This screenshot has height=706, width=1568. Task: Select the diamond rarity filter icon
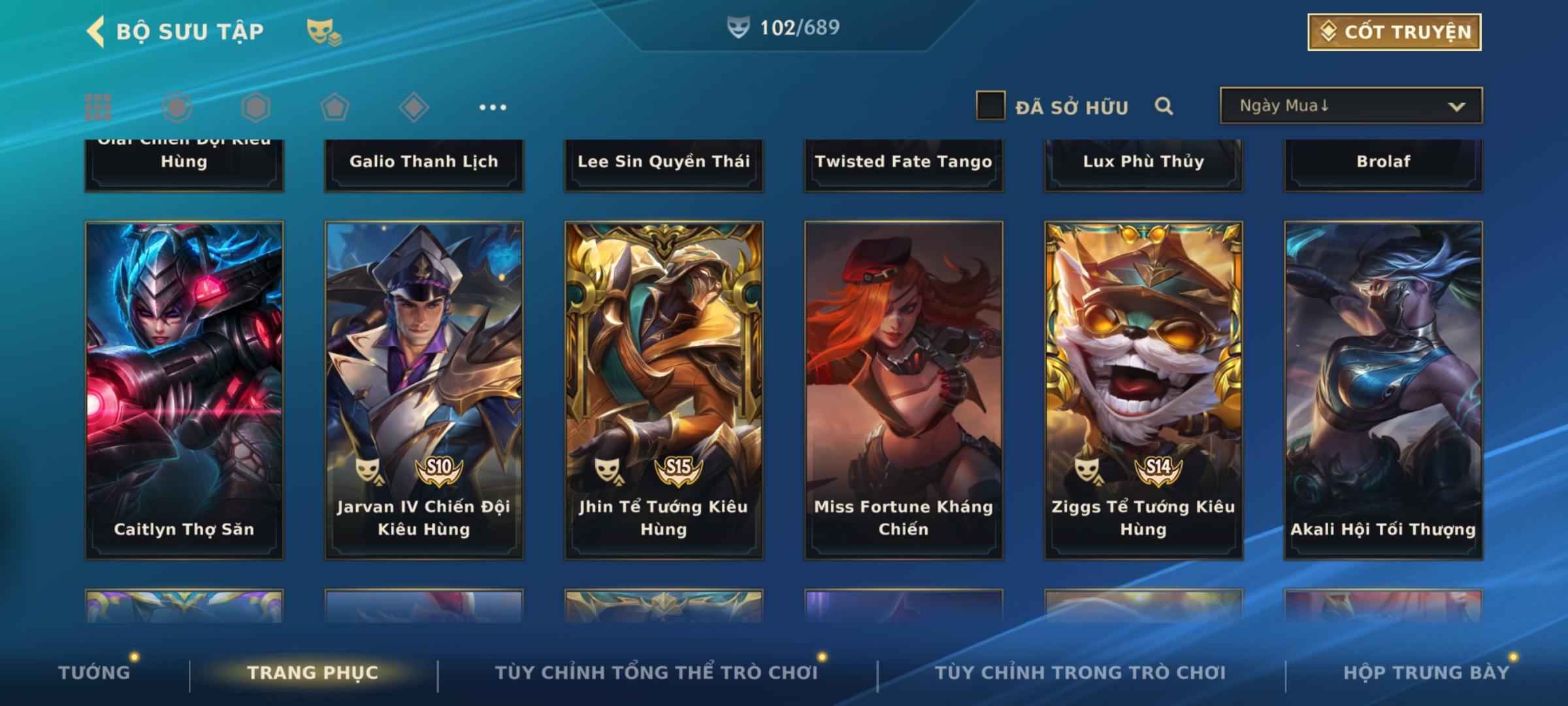point(414,107)
